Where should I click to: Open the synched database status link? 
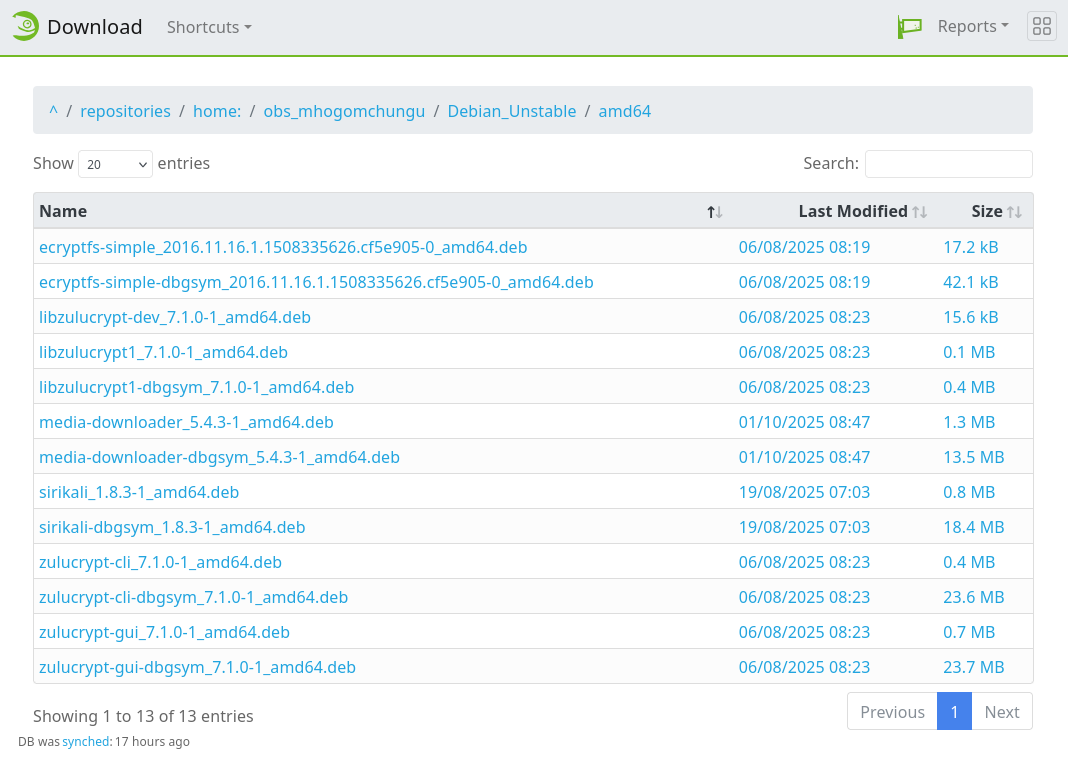85,742
